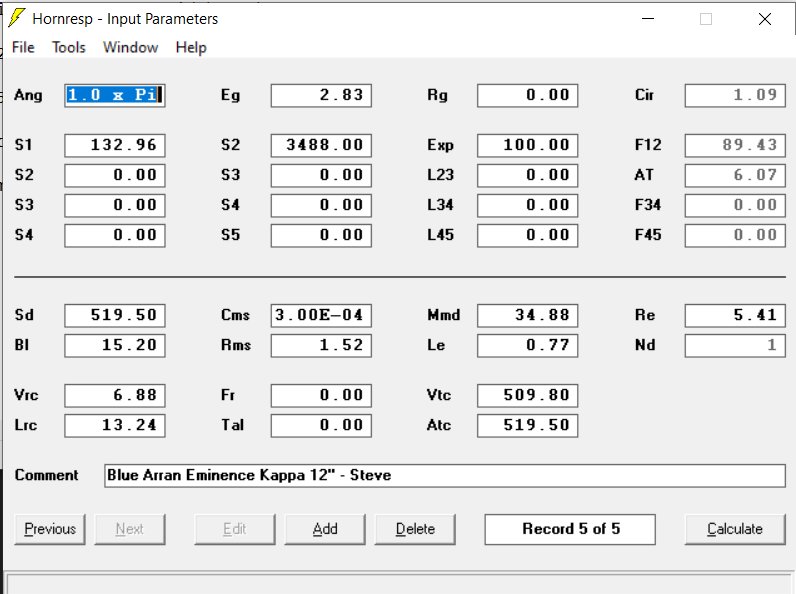The image size is (796, 594).
Task: Click the Eg field with 2.83
Action: [321, 95]
